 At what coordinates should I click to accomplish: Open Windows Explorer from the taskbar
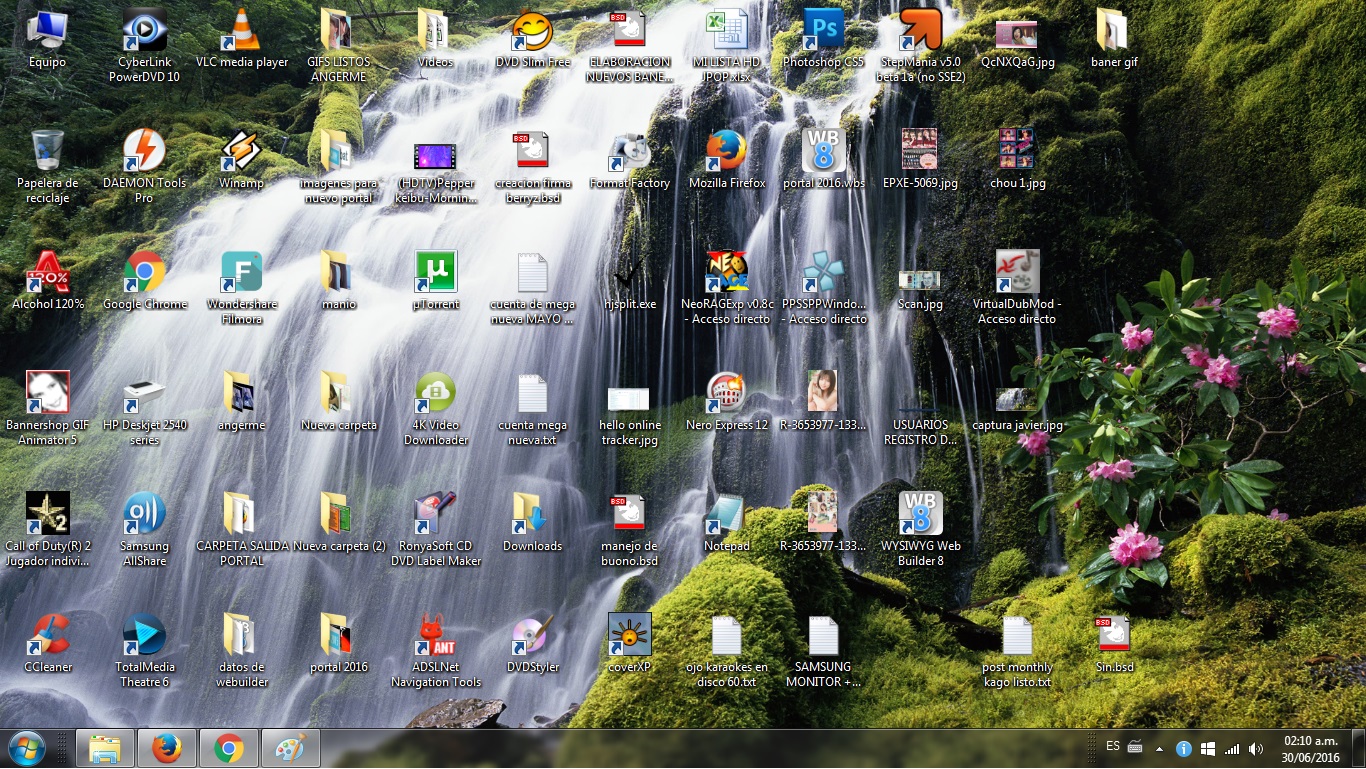coord(105,748)
